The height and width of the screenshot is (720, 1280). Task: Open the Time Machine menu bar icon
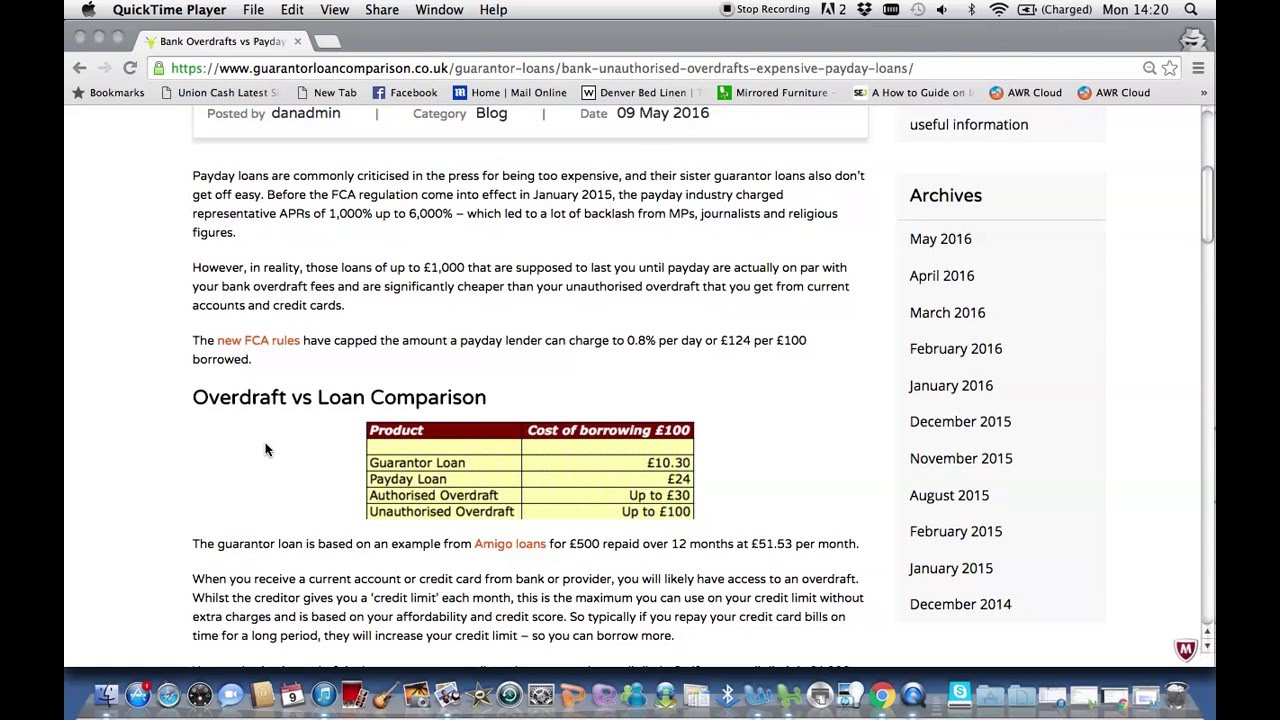918,9
